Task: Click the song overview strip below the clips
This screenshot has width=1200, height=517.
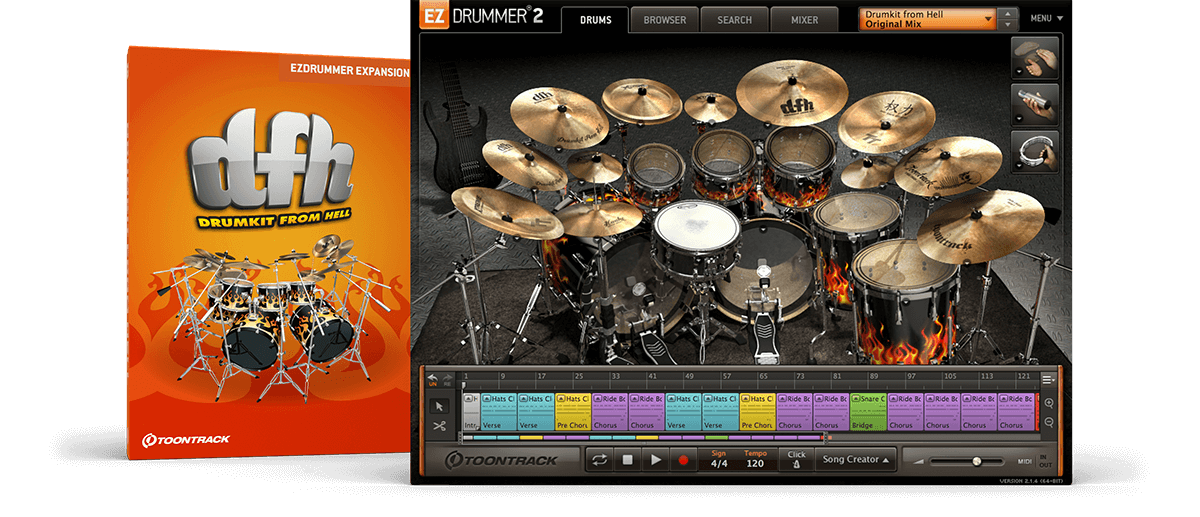Action: point(645,437)
